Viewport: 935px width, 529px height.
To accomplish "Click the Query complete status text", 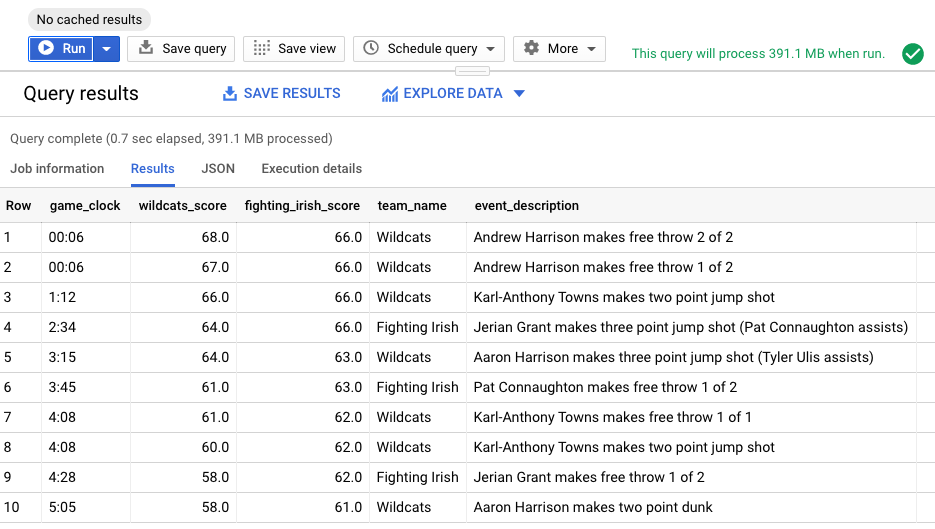I will (x=171, y=138).
